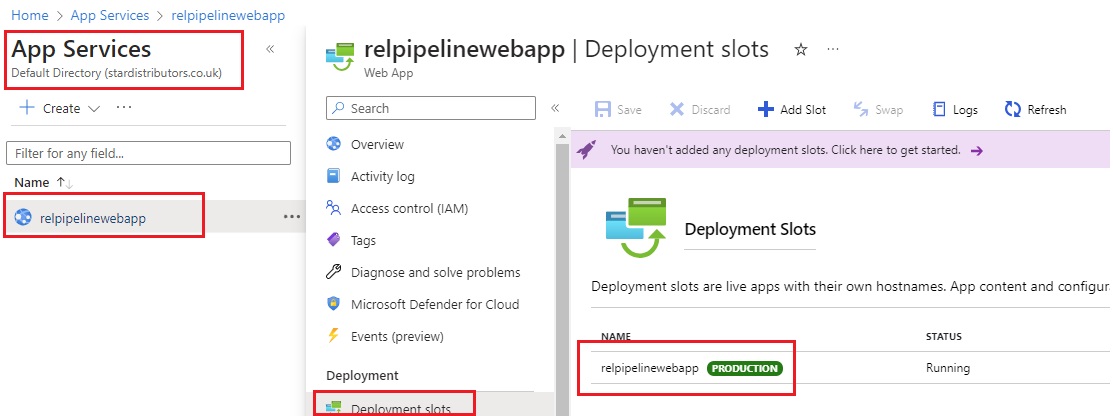Collapse the resource menu sidebar
This screenshot has height=416, width=1113.
555,108
